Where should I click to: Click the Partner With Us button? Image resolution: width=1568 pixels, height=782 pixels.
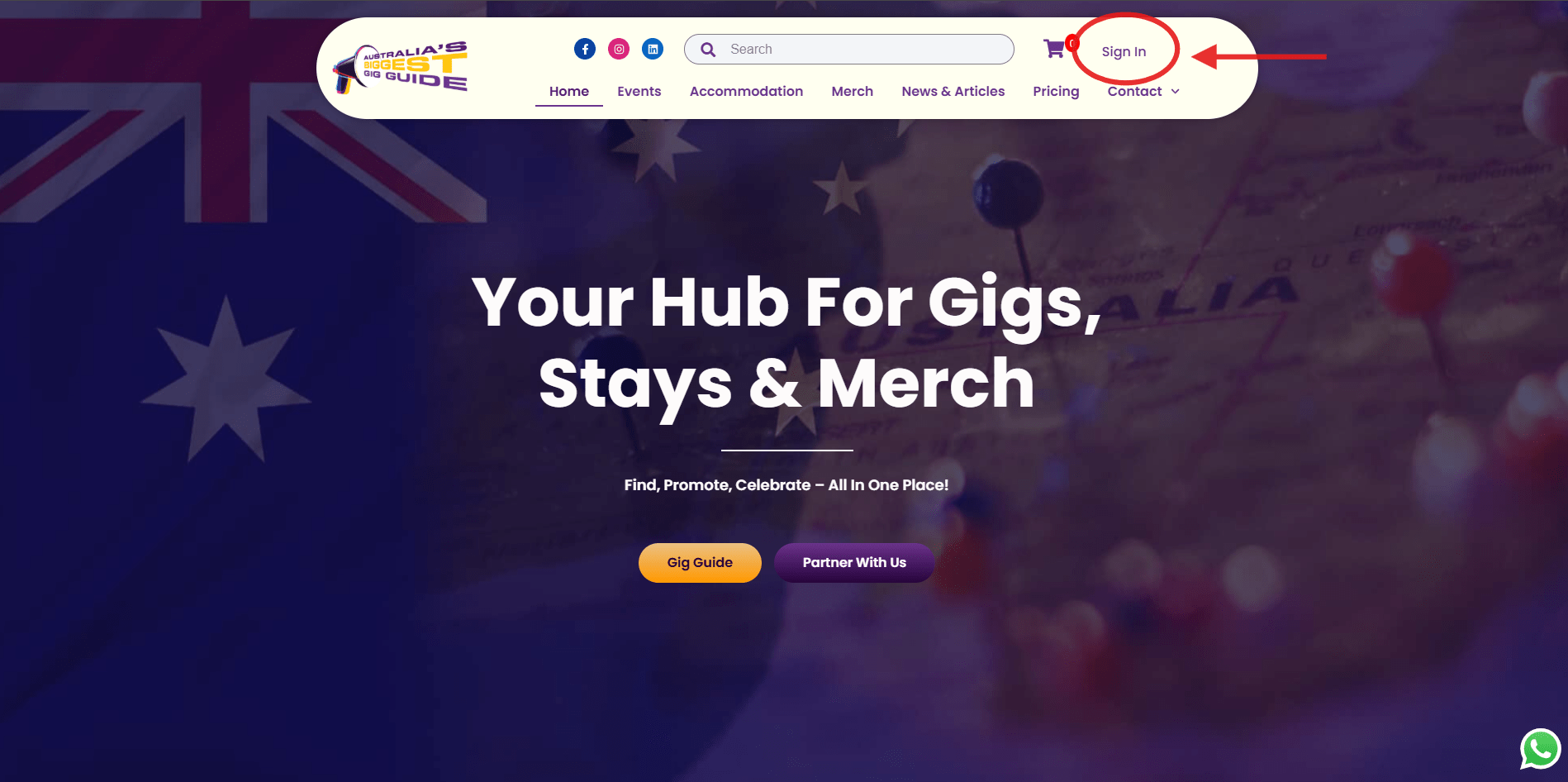click(x=854, y=563)
